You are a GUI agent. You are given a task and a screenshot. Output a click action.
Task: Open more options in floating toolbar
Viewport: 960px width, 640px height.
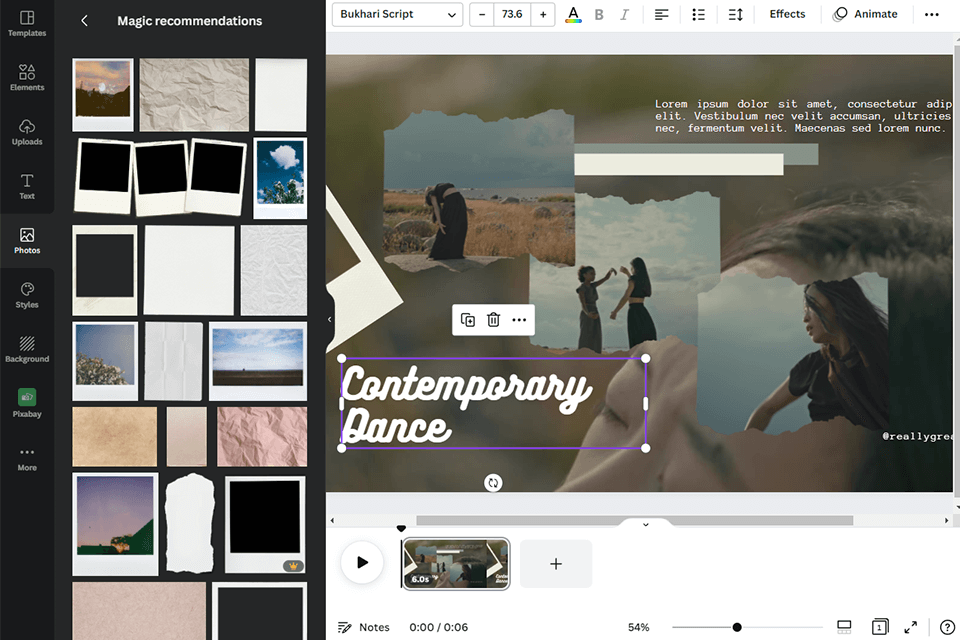tap(519, 320)
